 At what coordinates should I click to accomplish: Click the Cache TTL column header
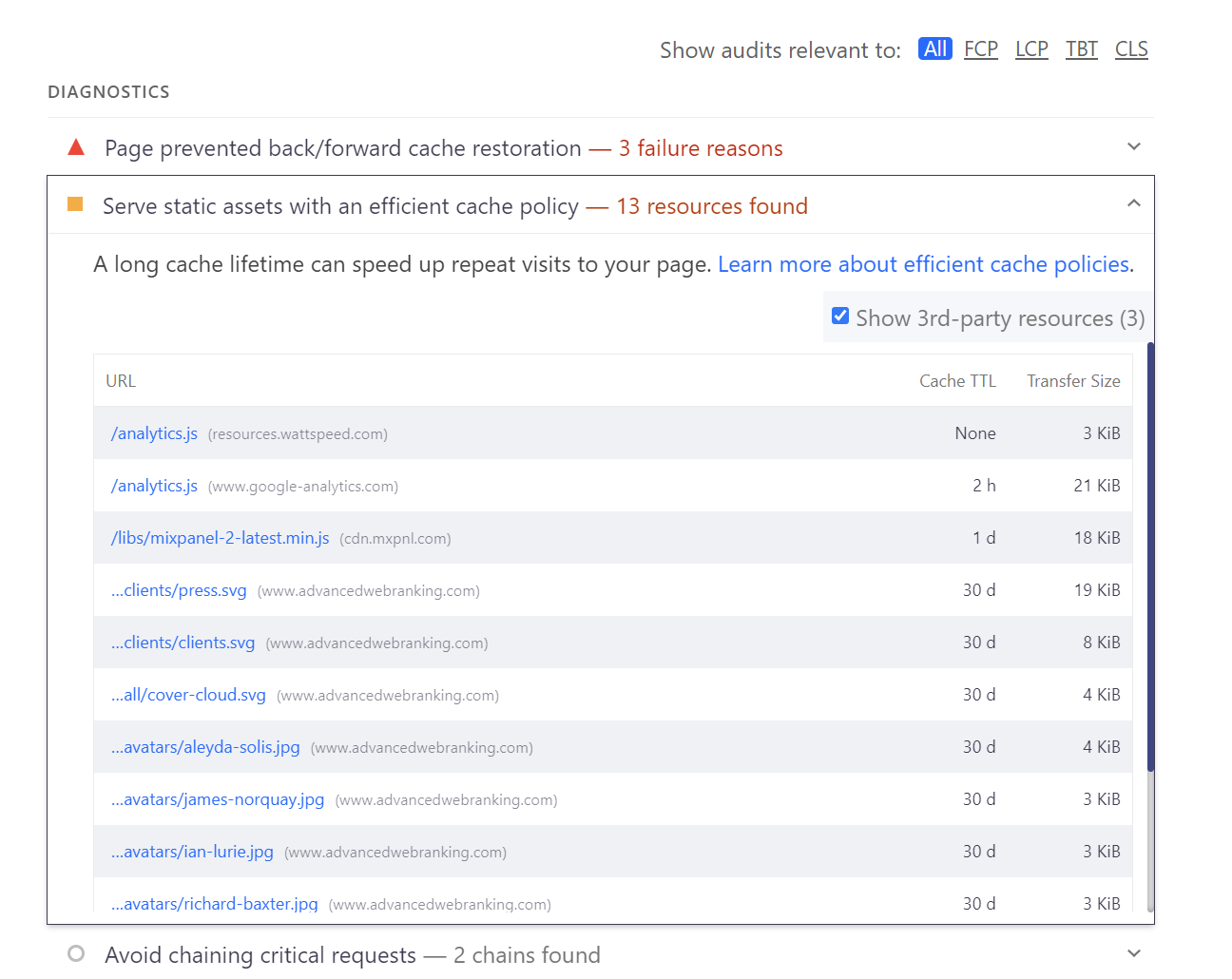point(957,381)
